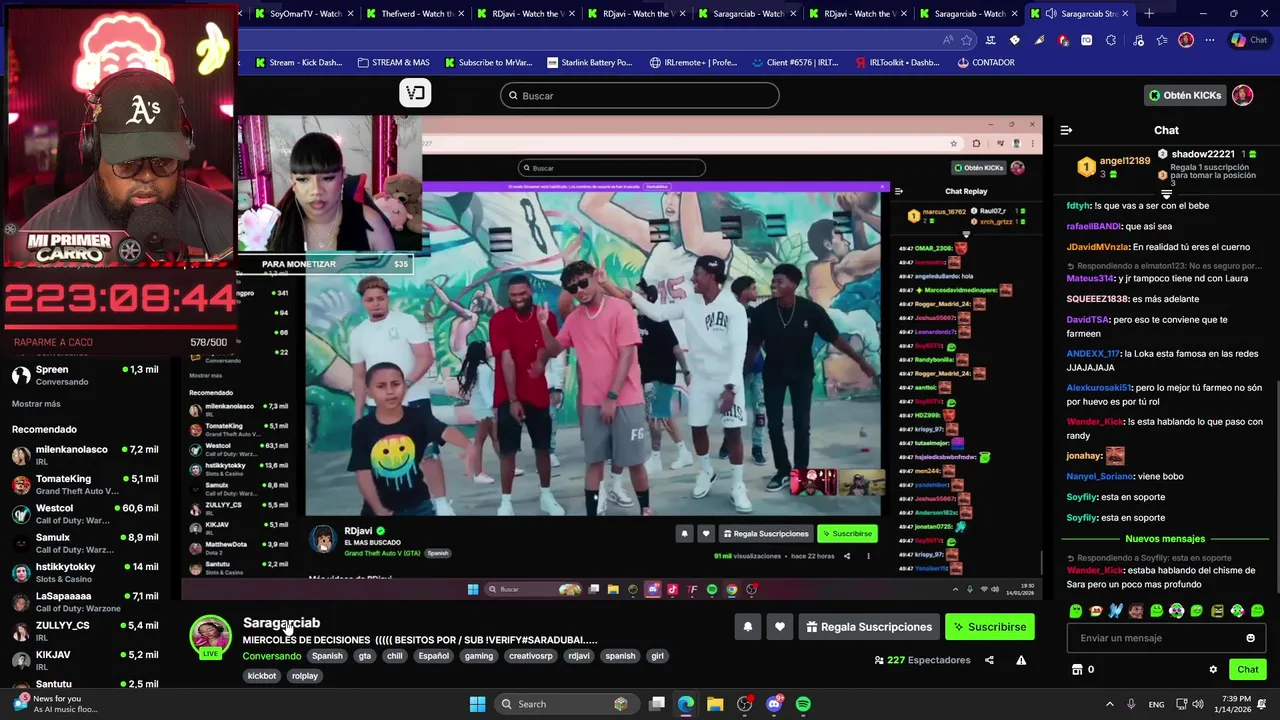Click the Windows taskbar Search box
Screen dimensions: 1280x720
[x=565, y=704]
